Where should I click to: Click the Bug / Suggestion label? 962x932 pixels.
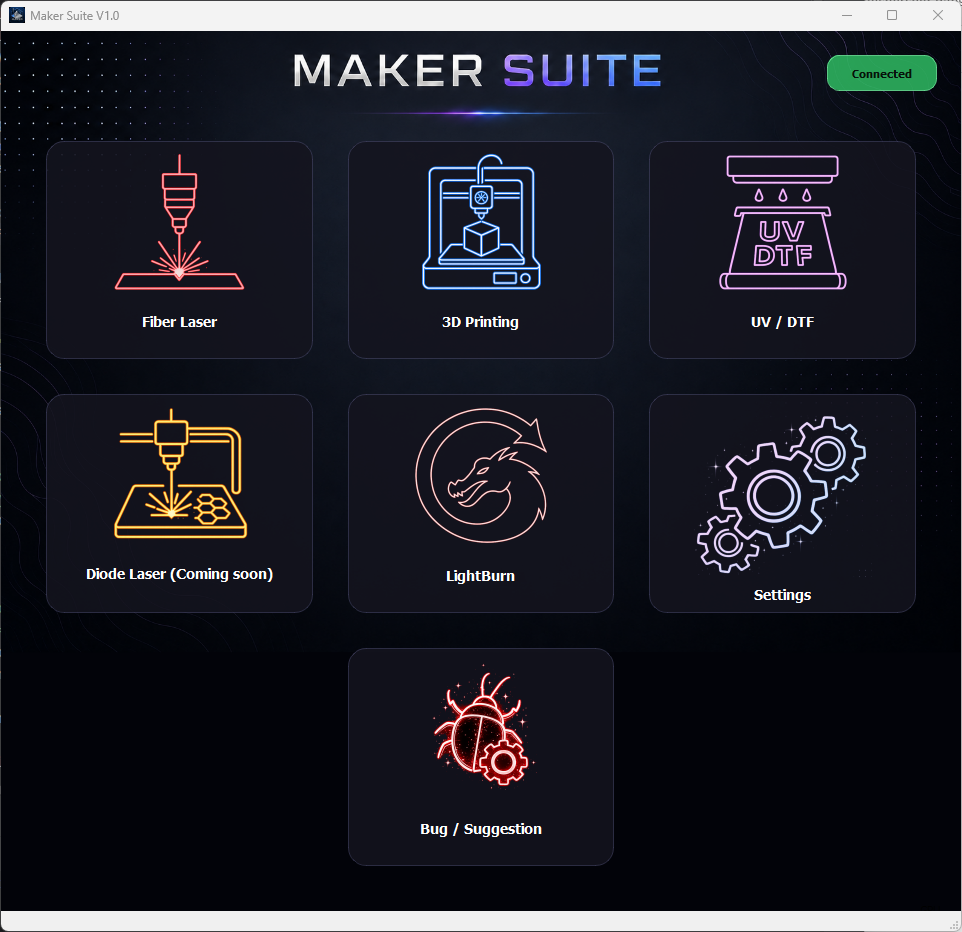coord(481,830)
